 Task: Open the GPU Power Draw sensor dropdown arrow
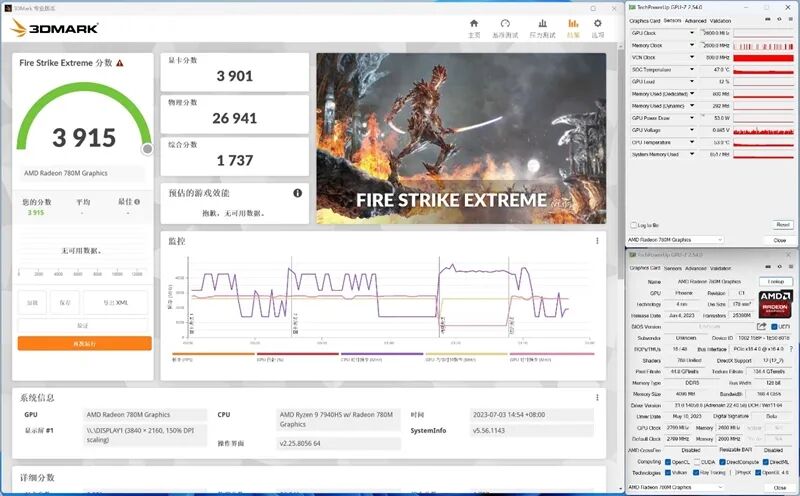coord(692,118)
